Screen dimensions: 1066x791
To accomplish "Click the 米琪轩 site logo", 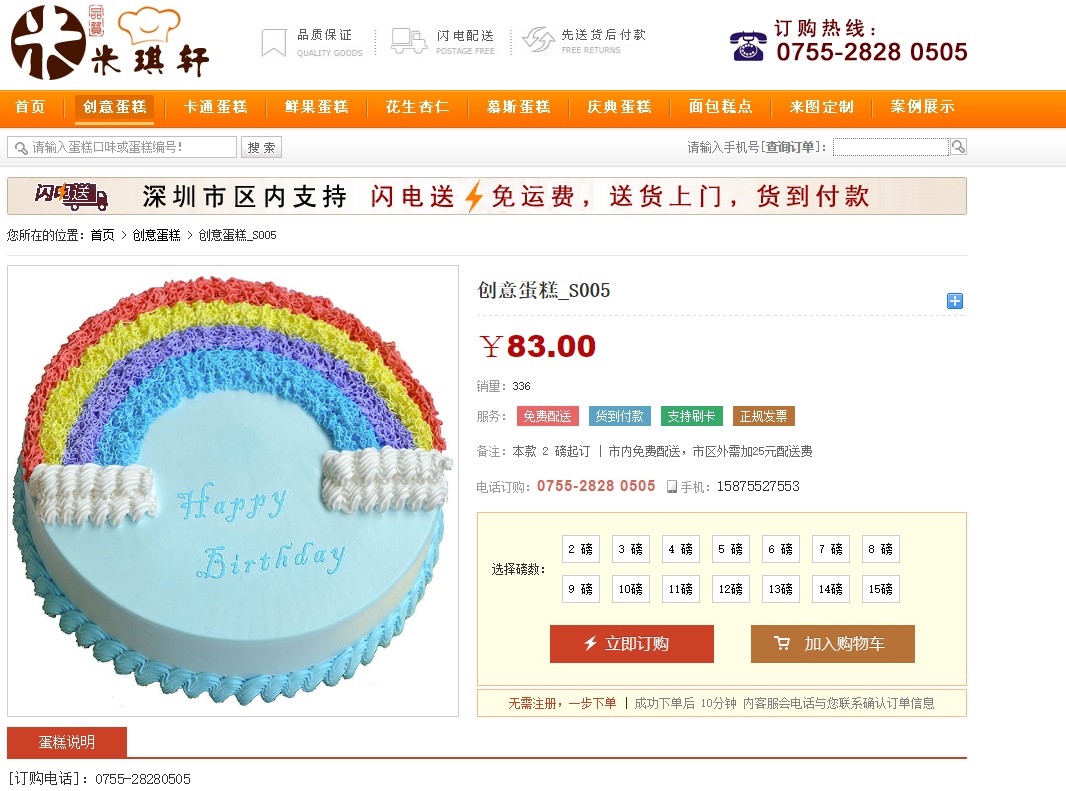I will pyautogui.click(x=110, y=42).
